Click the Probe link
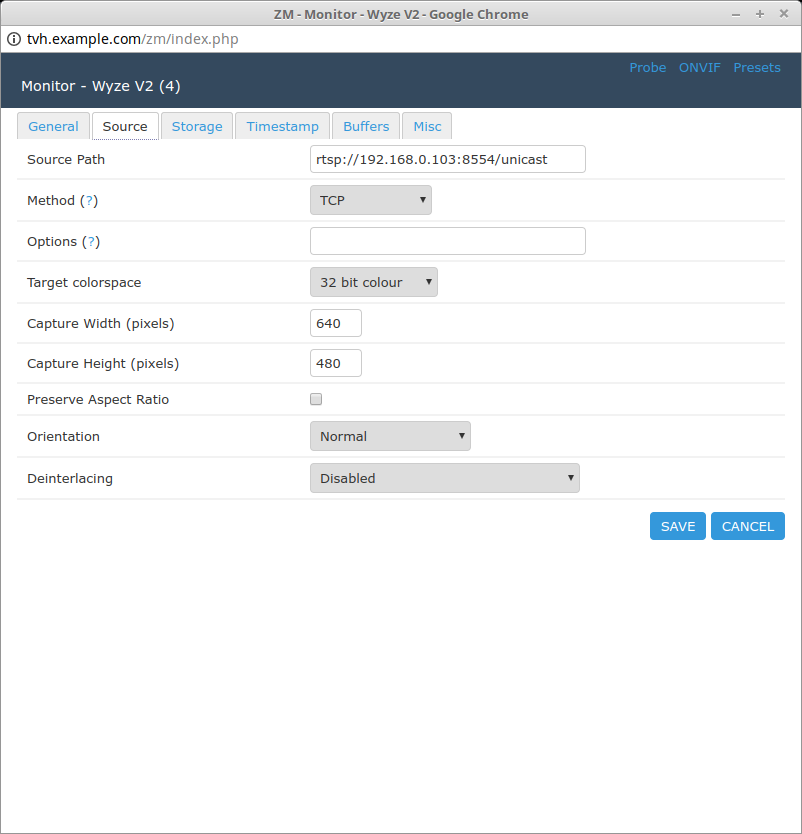 tap(647, 68)
